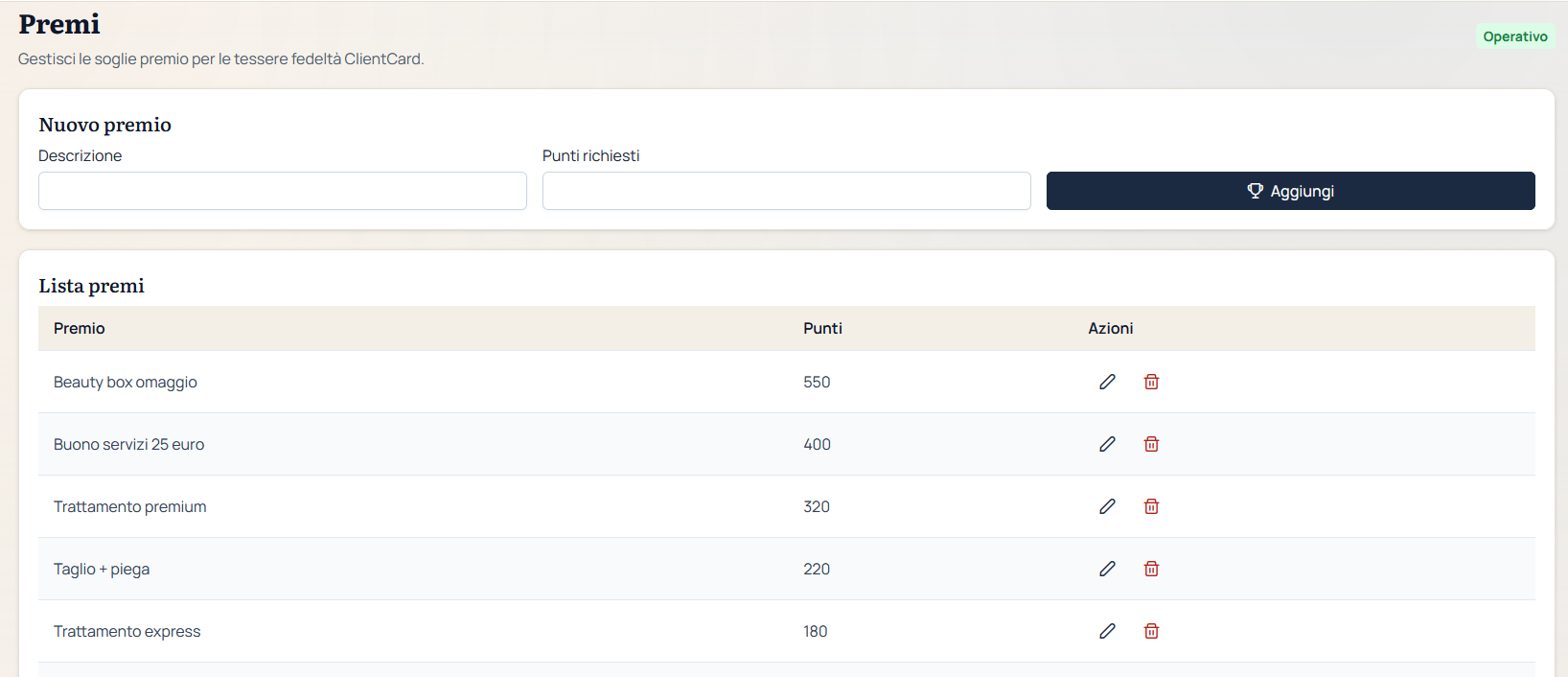Click the Premi page title

[59, 24]
